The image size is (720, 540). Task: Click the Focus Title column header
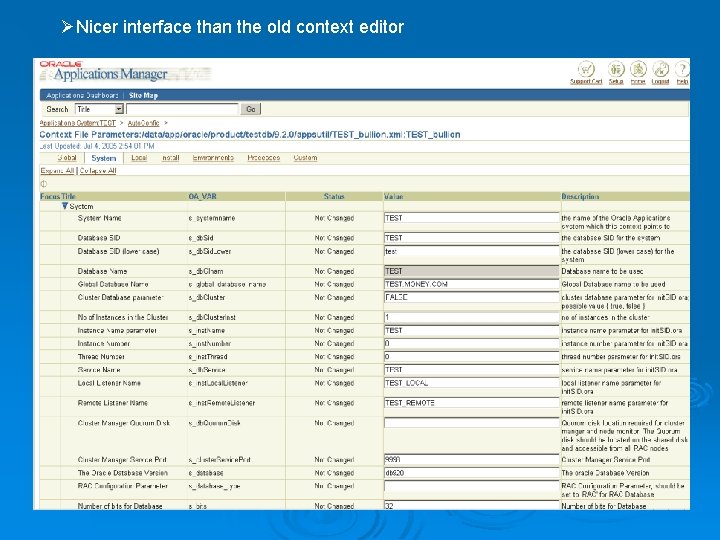click(57, 197)
